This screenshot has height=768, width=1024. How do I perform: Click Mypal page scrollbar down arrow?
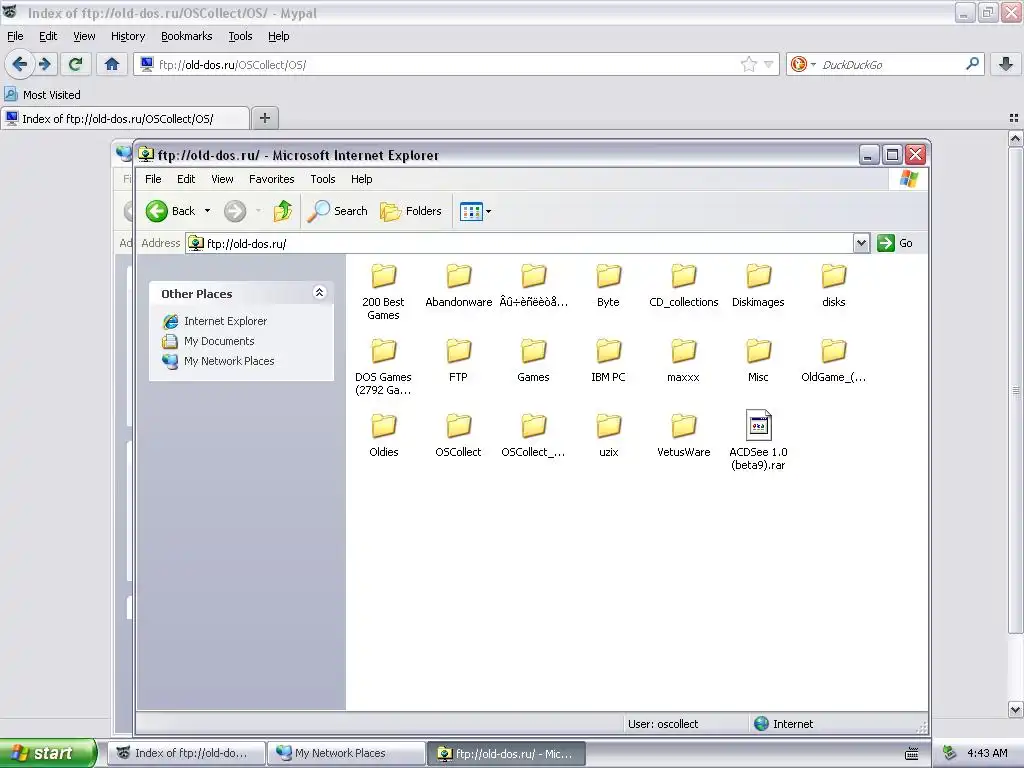[x=1015, y=709]
